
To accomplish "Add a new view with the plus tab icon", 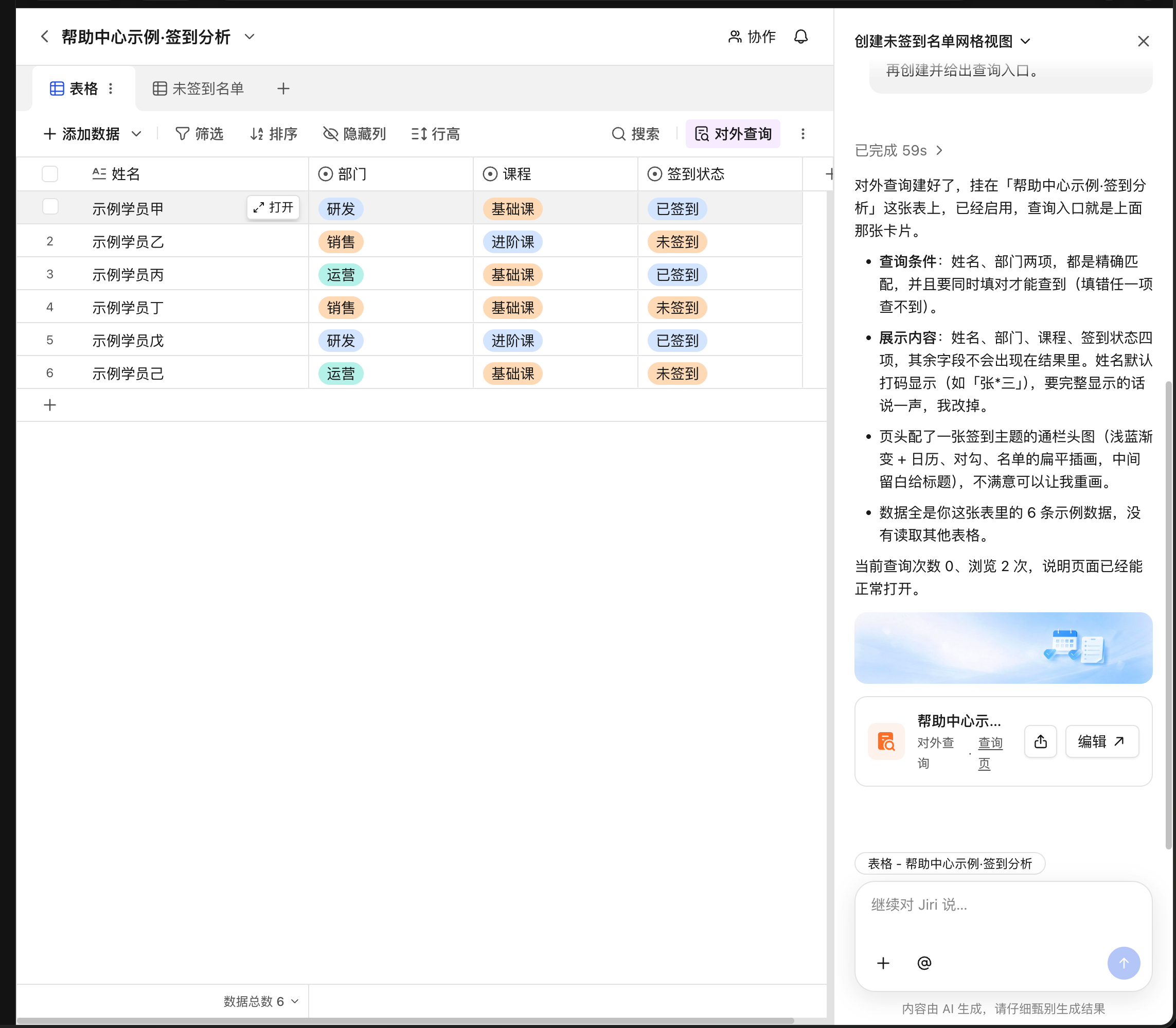I will point(283,88).
